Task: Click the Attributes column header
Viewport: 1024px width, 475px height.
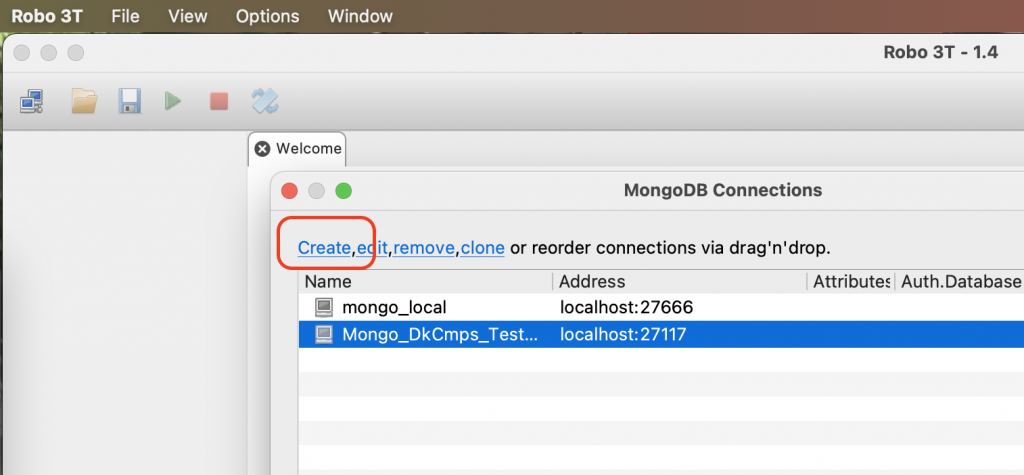Action: coord(851,282)
